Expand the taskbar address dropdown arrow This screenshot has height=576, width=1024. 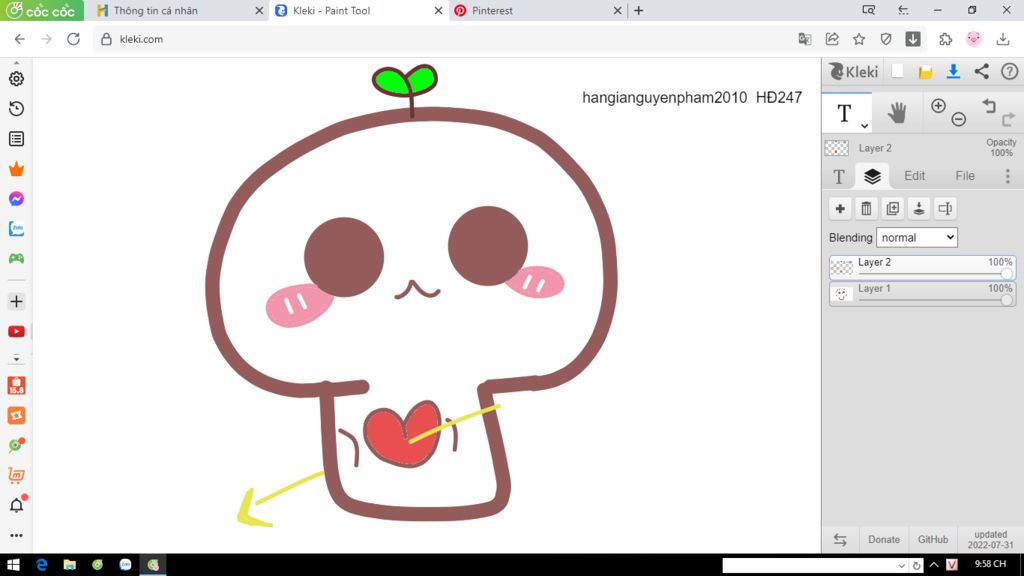tap(901, 566)
